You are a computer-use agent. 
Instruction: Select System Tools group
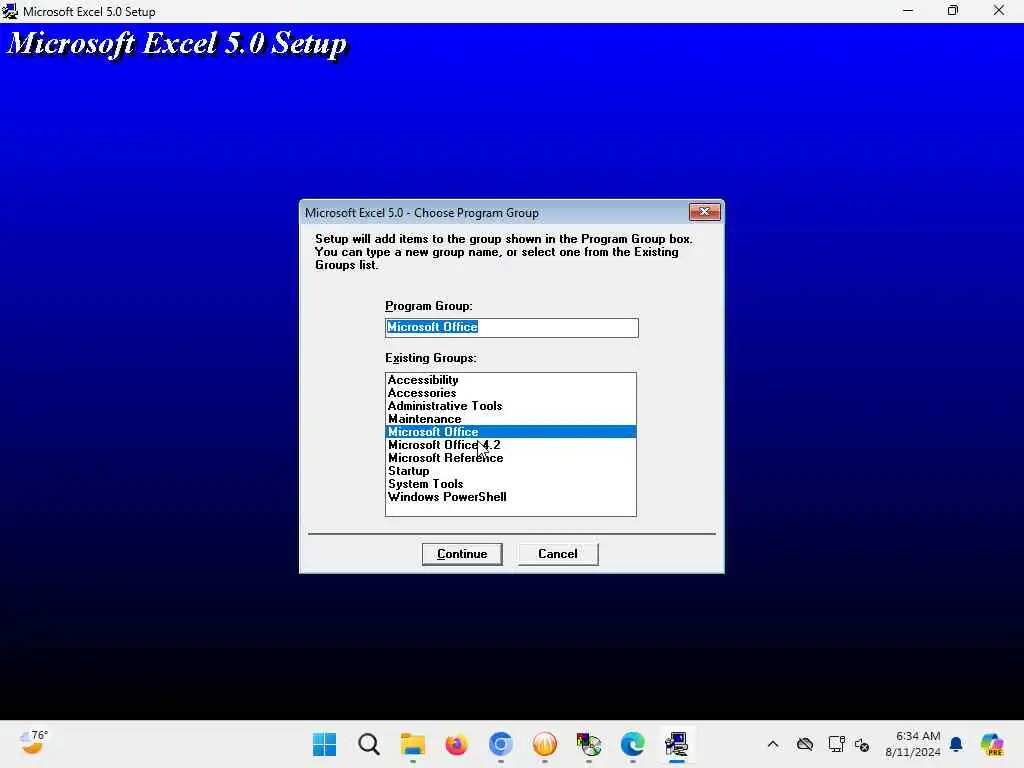point(511,484)
